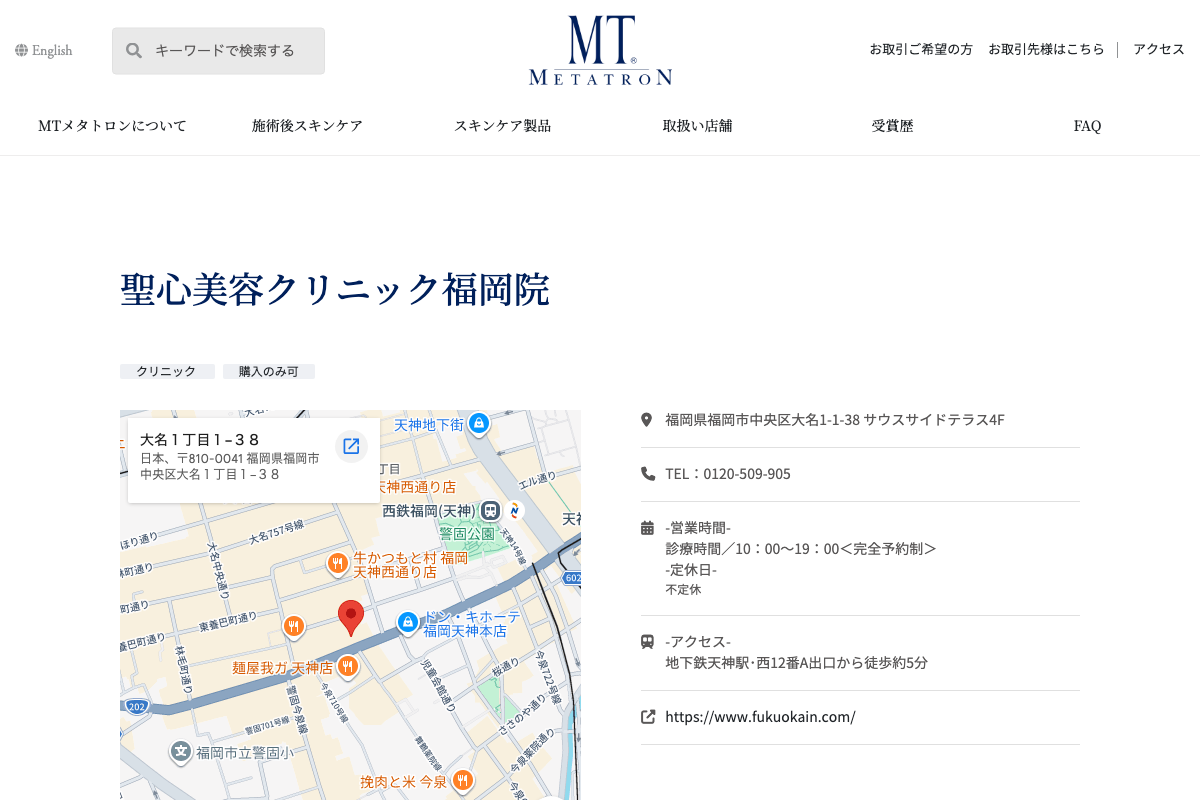Visit https://www.fukuokain.com/ link

coord(761,717)
